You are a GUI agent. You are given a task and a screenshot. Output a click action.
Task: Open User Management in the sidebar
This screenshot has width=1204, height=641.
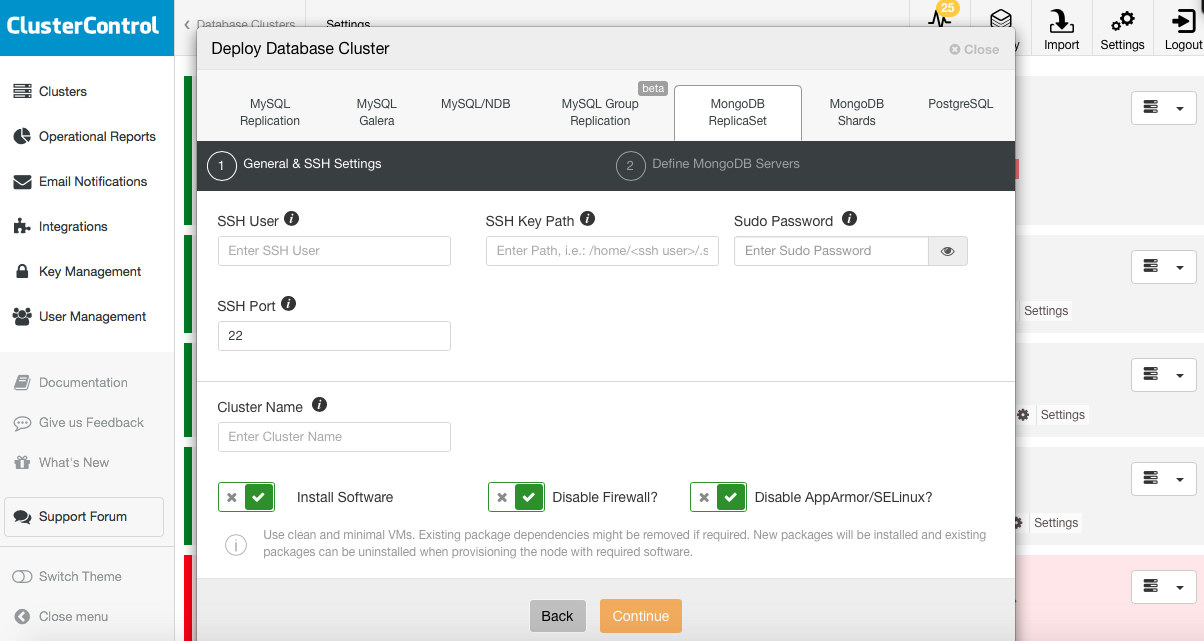pos(80,317)
